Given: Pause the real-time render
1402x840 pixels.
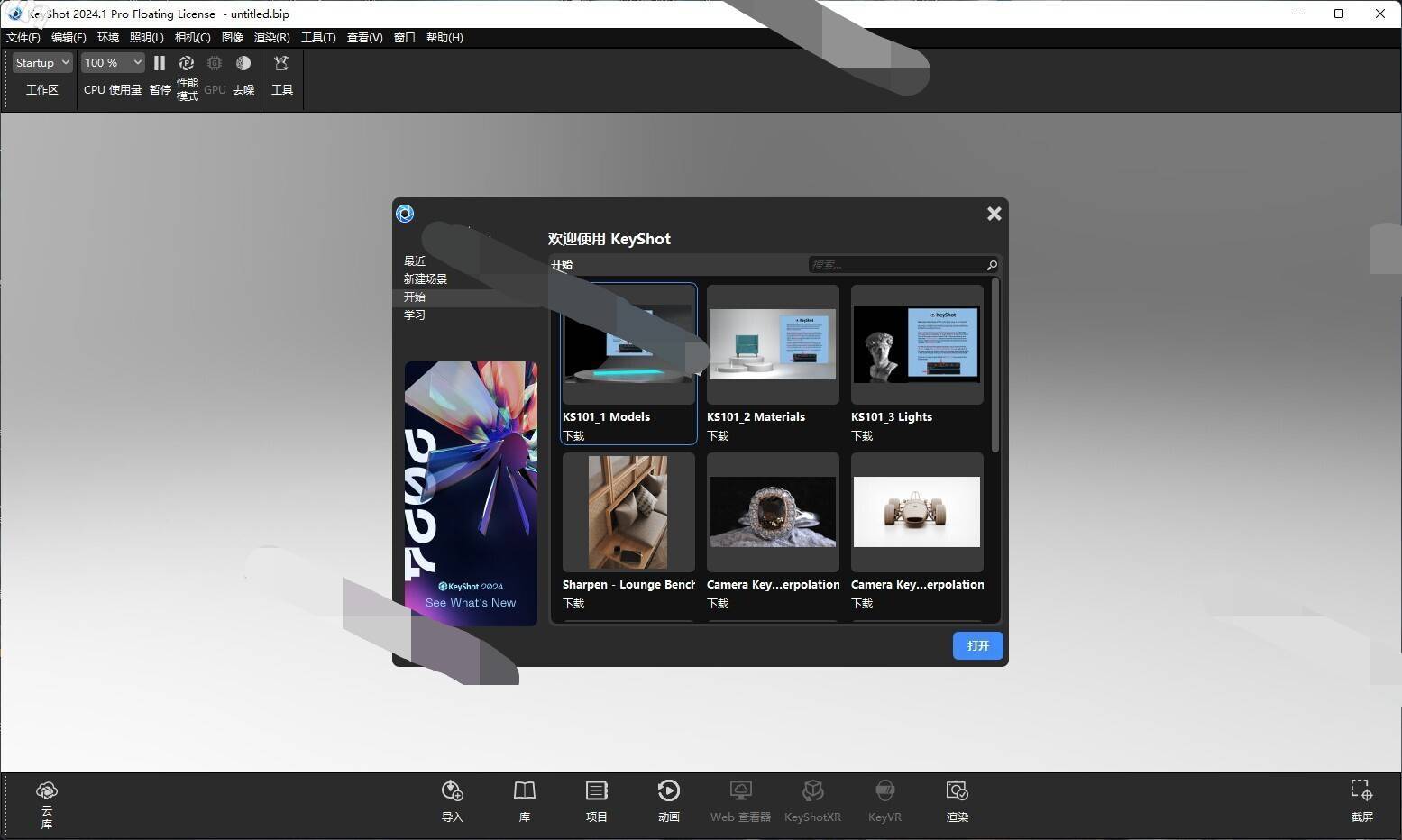Looking at the screenshot, I should click(160, 63).
